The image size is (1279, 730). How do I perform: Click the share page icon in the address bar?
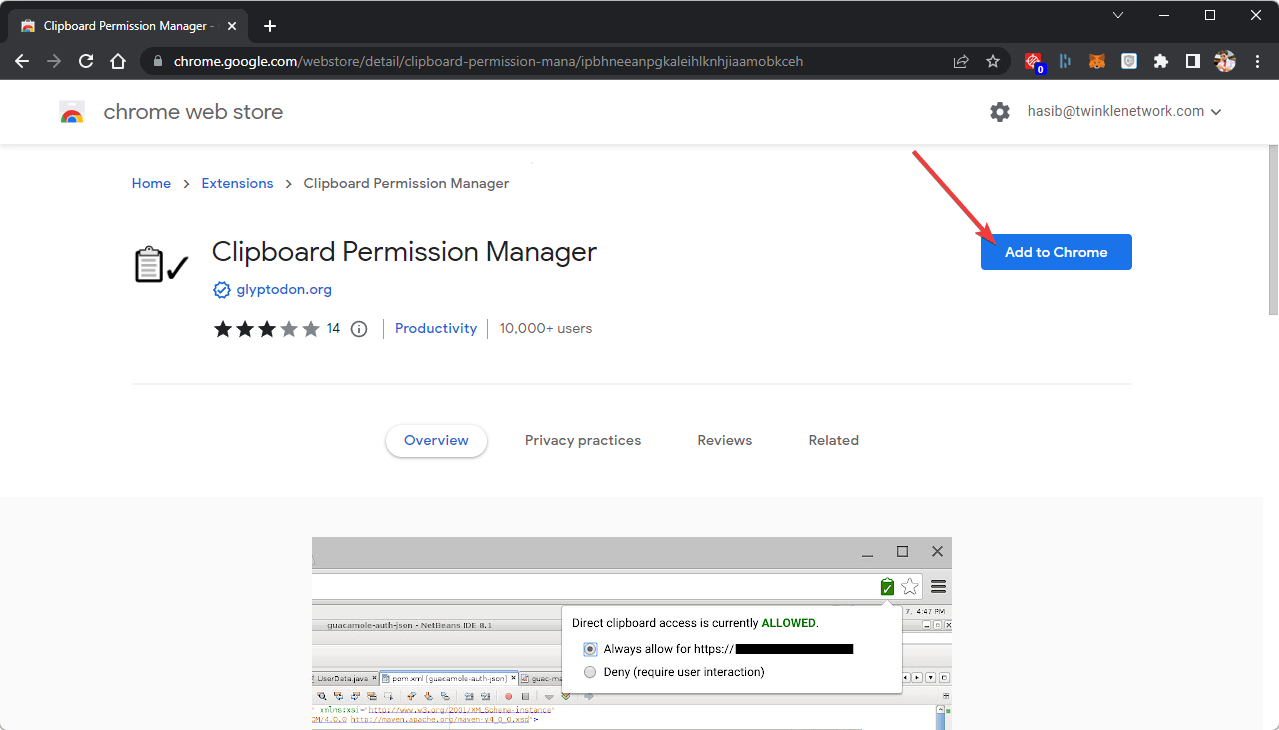tap(961, 61)
